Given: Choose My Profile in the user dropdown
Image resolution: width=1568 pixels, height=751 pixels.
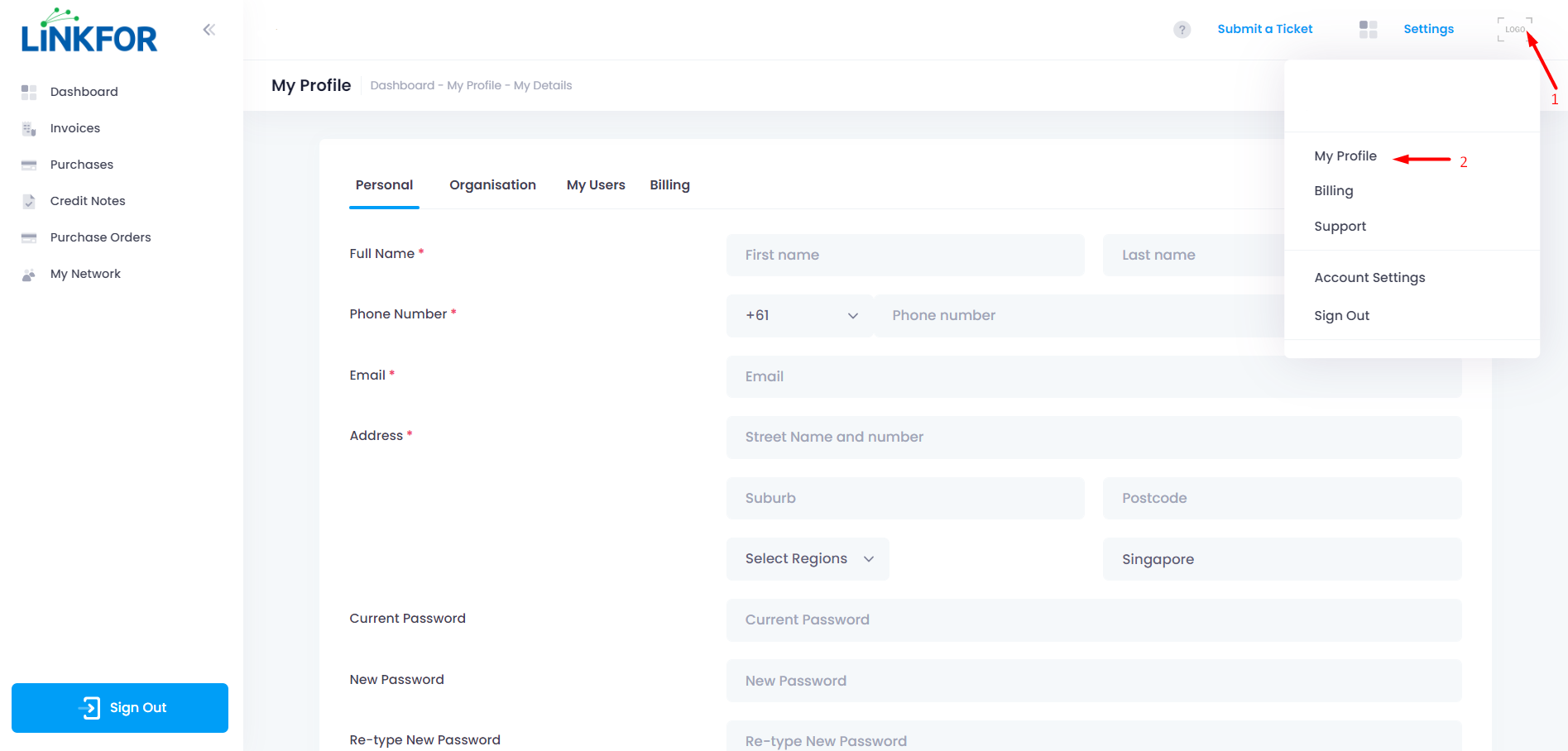Looking at the screenshot, I should tap(1345, 156).
